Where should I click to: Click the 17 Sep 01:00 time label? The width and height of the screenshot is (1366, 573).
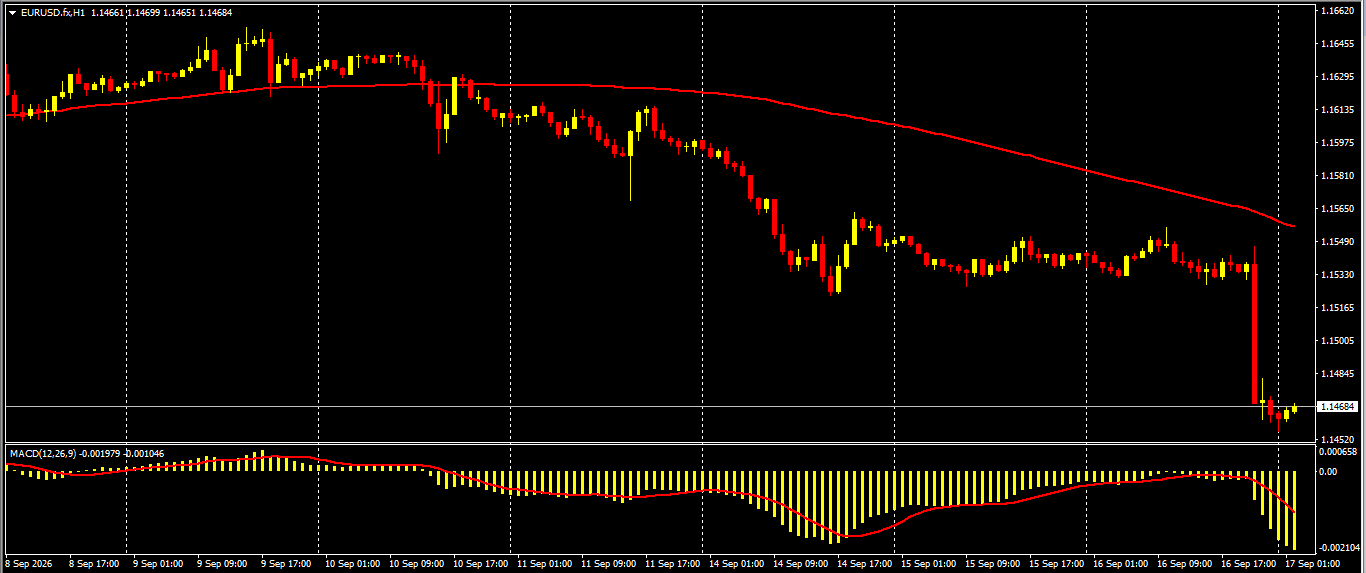click(1312, 564)
